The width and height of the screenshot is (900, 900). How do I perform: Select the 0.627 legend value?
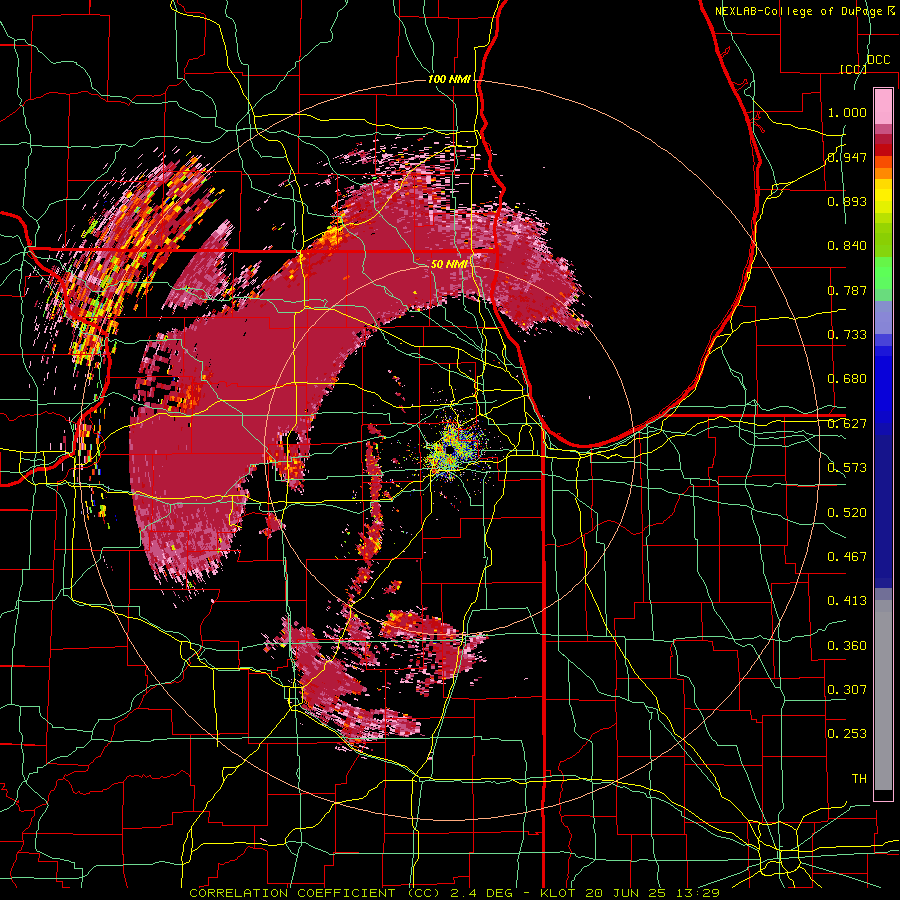click(847, 424)
